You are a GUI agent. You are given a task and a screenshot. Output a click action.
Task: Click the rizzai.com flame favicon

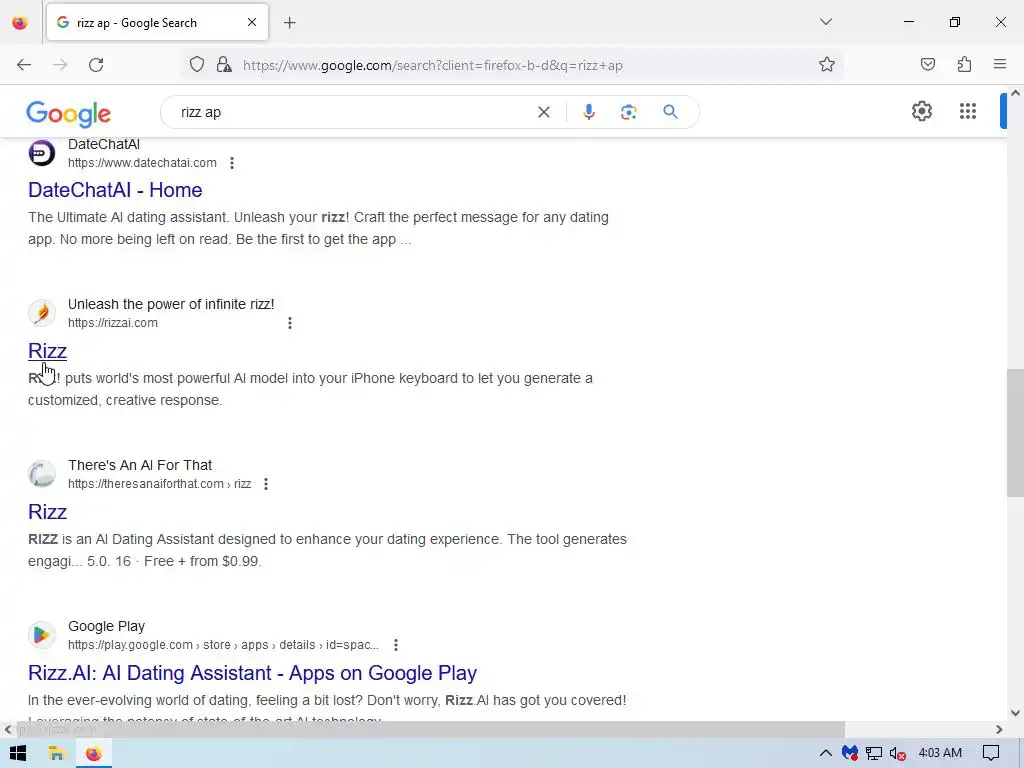(x=42, y=313)
